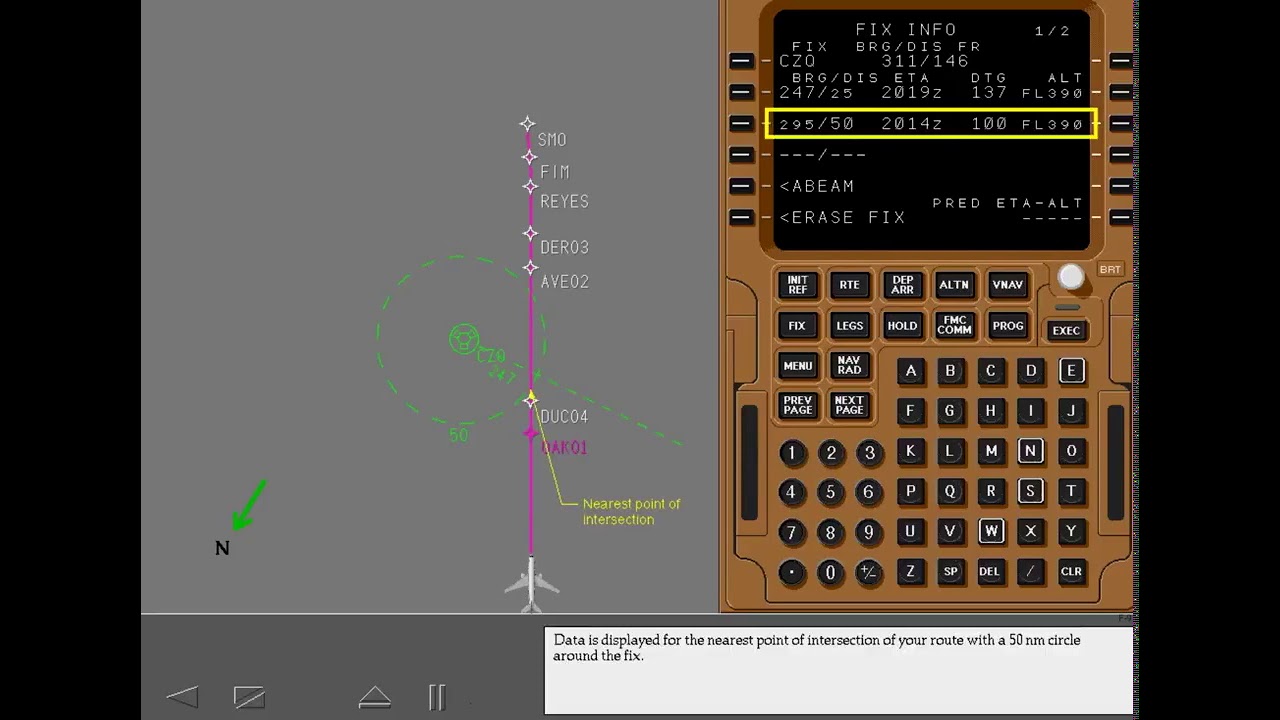Select the FIX function key
The width and height of the screenshot is (1280, 720).
[797, 326]
